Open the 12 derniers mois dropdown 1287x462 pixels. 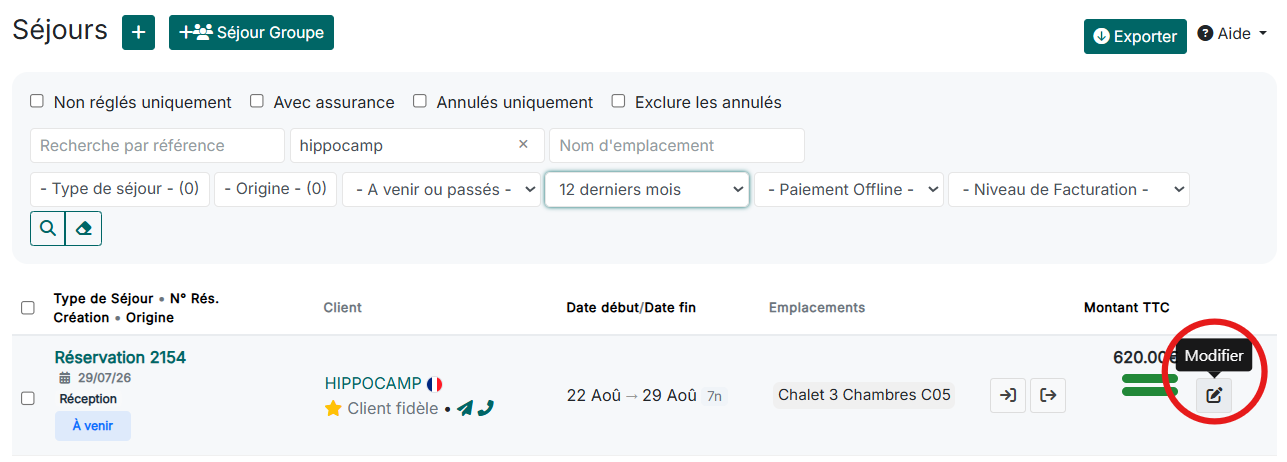(x=647, y=189)
